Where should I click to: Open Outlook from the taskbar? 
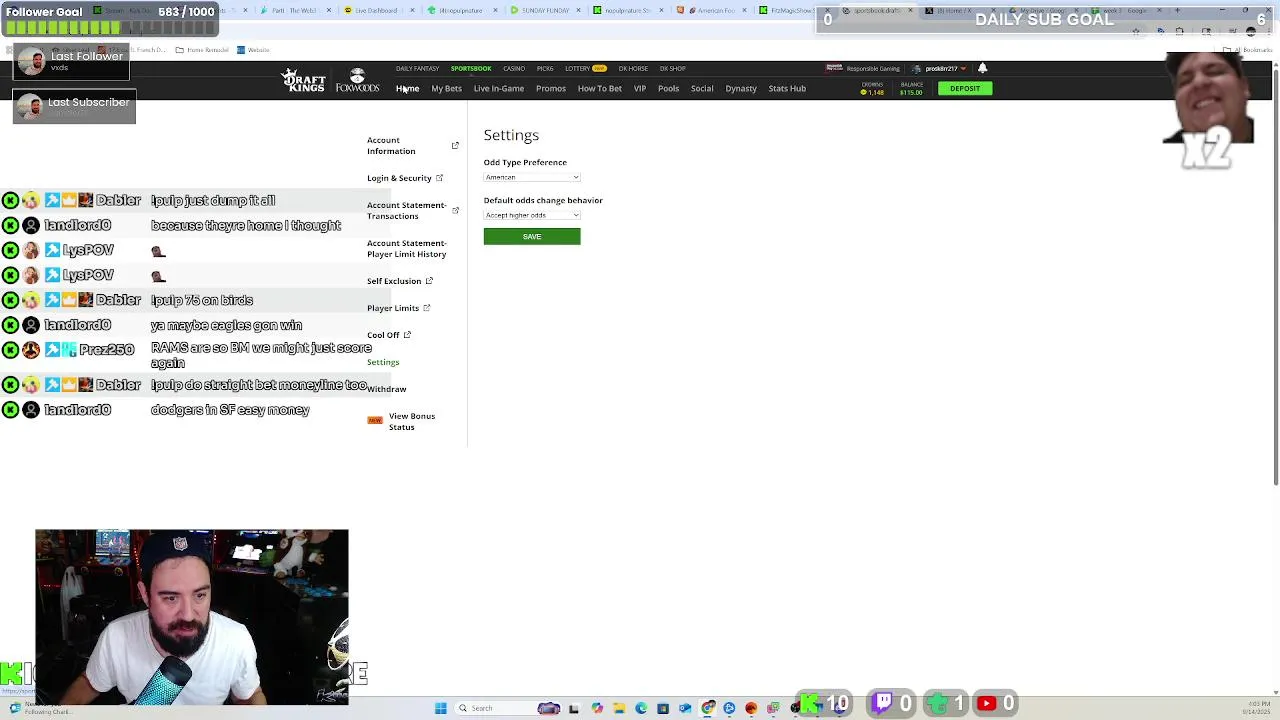(x=685, y=708)
